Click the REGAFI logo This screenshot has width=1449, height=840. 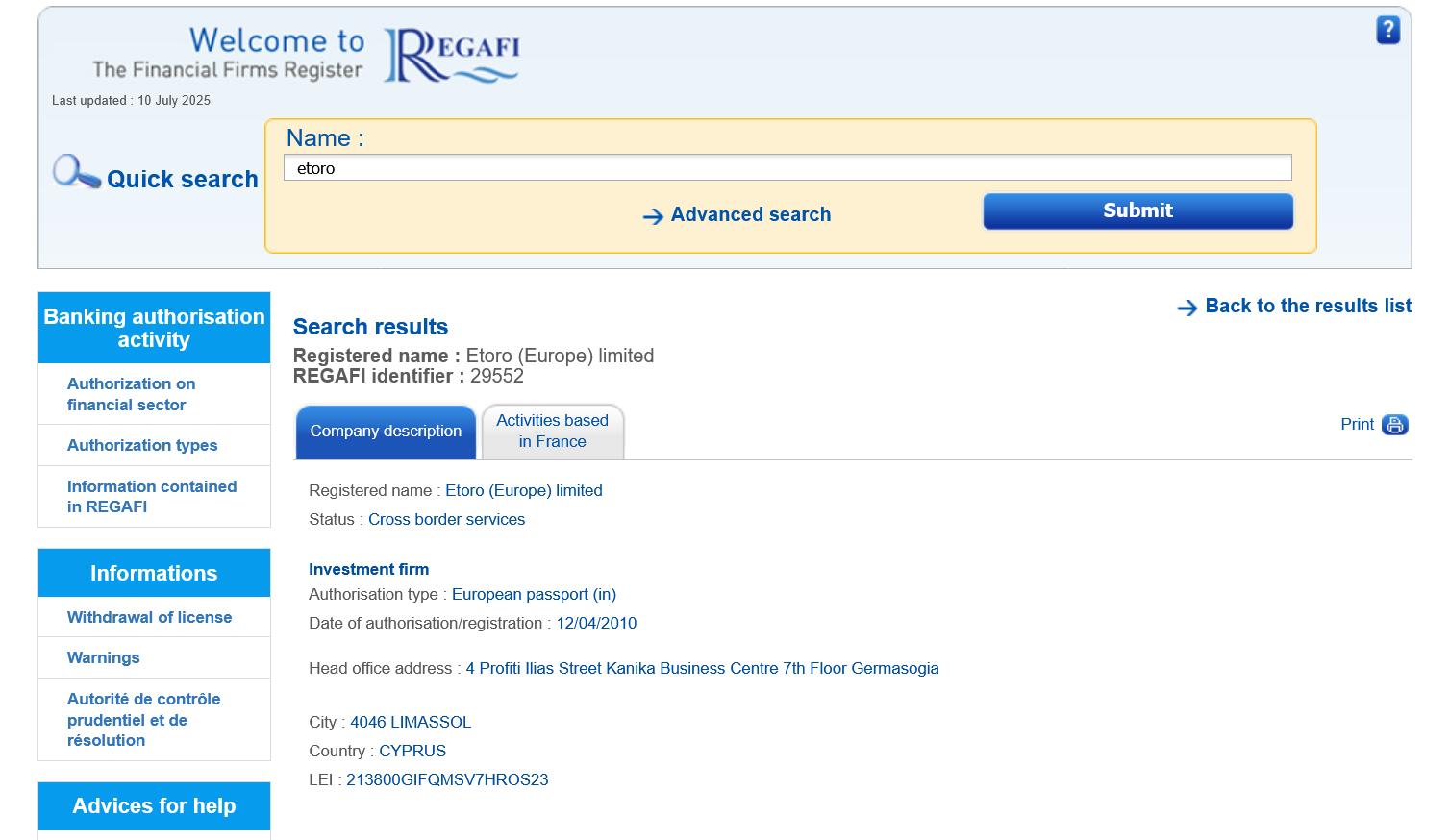tap(452, 55)
